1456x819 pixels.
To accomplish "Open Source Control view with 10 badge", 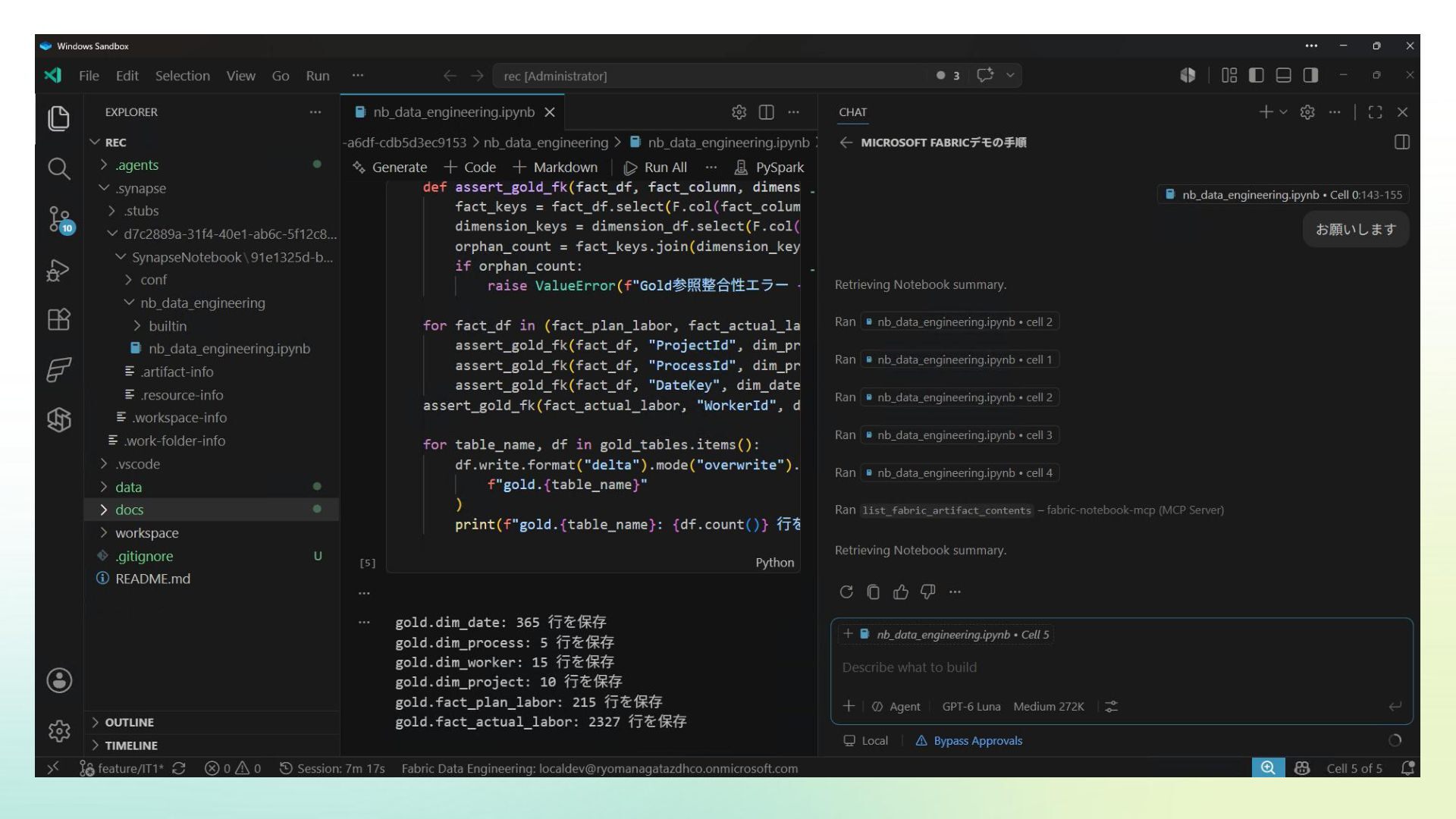I will click(59, 219).
